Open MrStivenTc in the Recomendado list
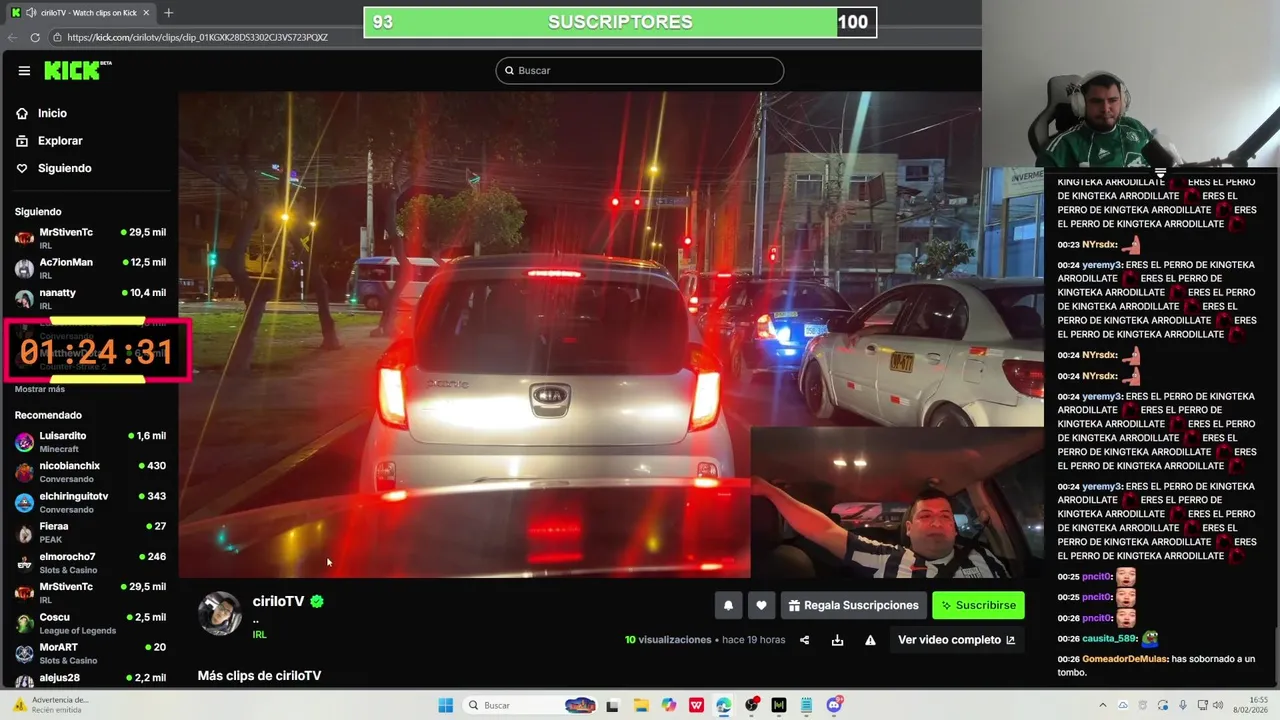Image resolution: width=1280 pixels, height=720 pixels. point(90,593)
